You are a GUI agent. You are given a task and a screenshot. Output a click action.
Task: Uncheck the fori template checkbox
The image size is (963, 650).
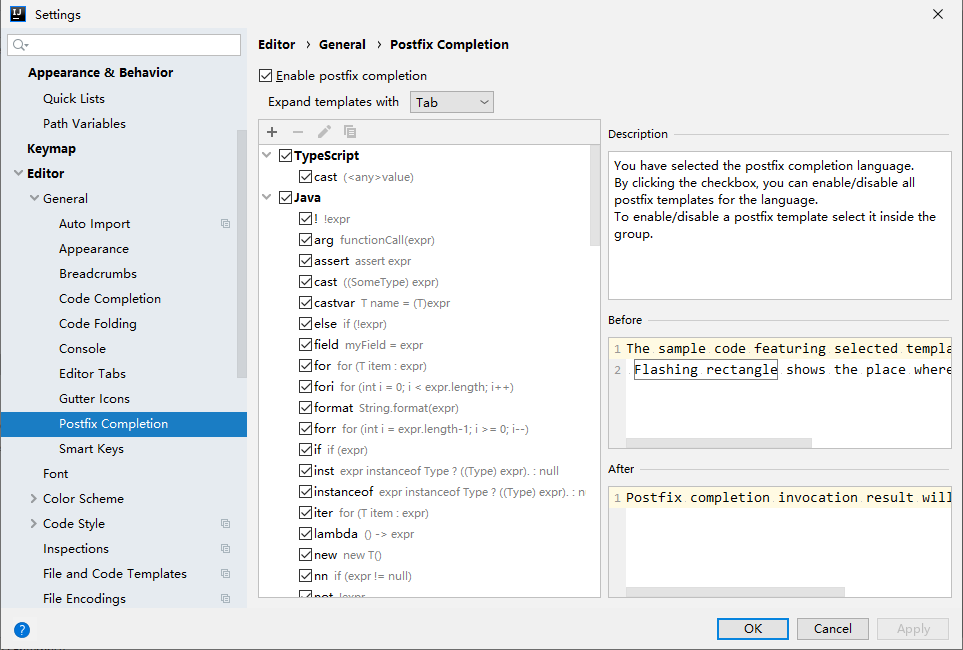click(x=305, y=386)
